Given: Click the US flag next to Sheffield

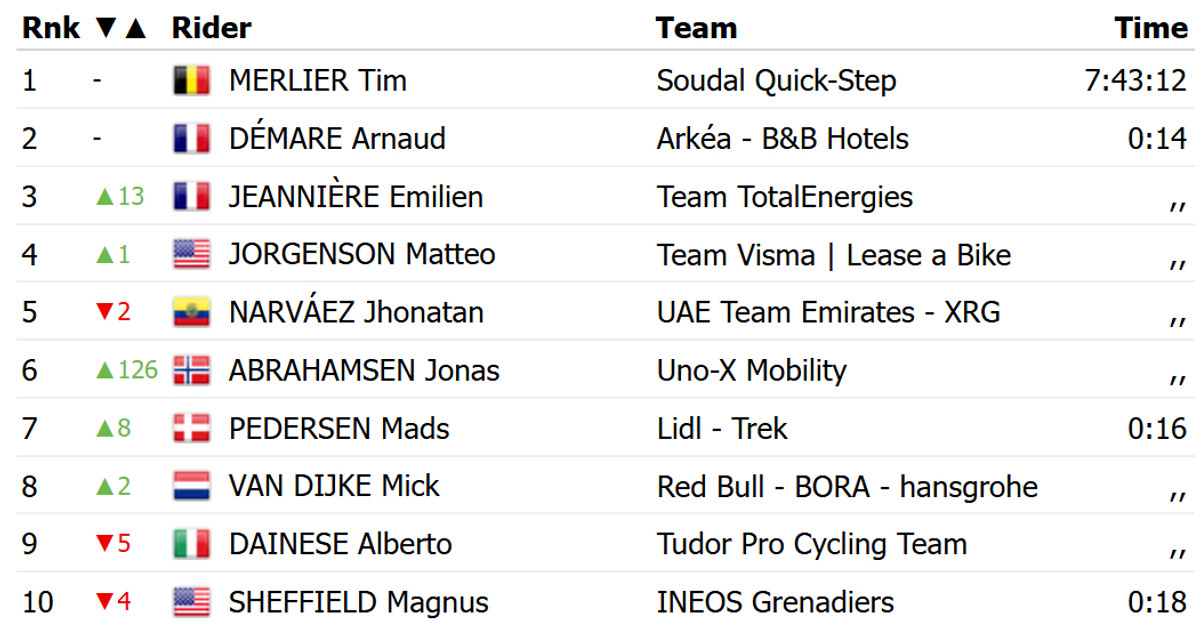Looking at the screenshot, I should [x=191, y=603].
